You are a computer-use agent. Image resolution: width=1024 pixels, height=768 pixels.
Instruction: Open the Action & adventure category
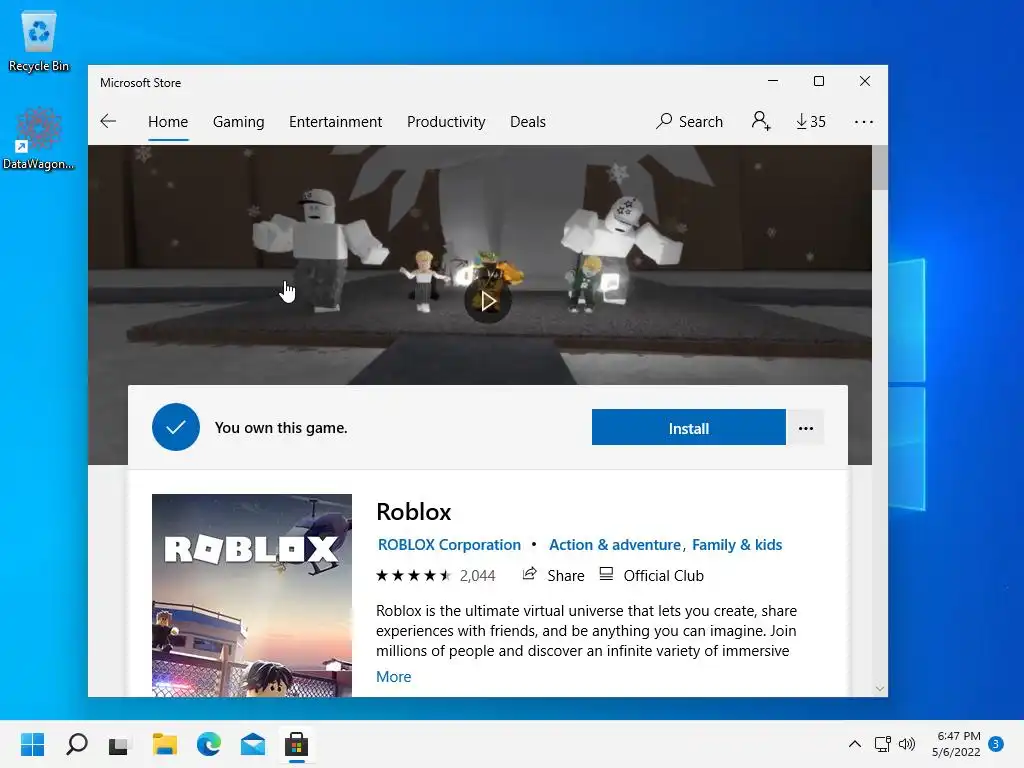click(615, 545)
